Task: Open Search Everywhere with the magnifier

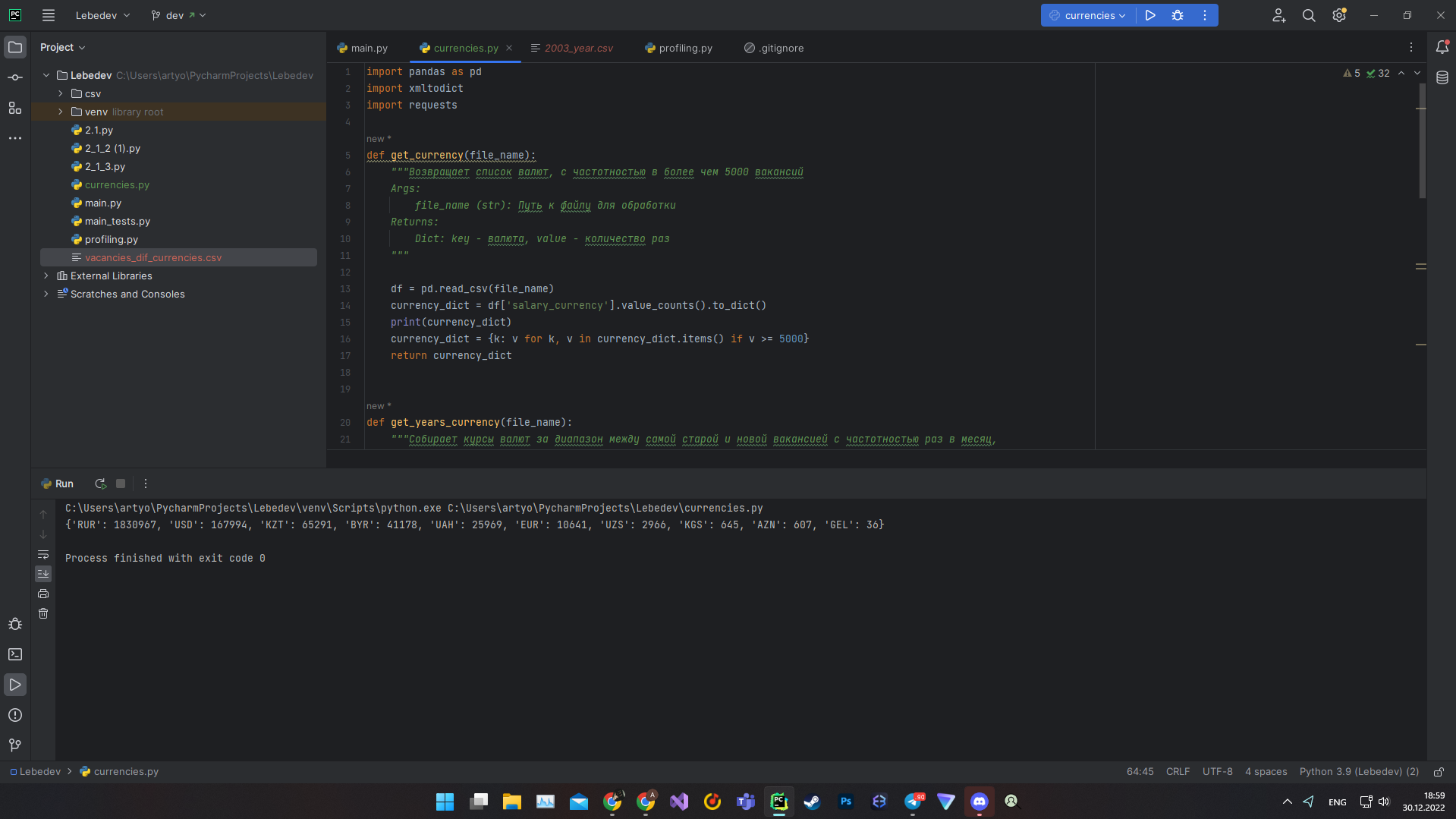Action: [x=1308, y=15]
